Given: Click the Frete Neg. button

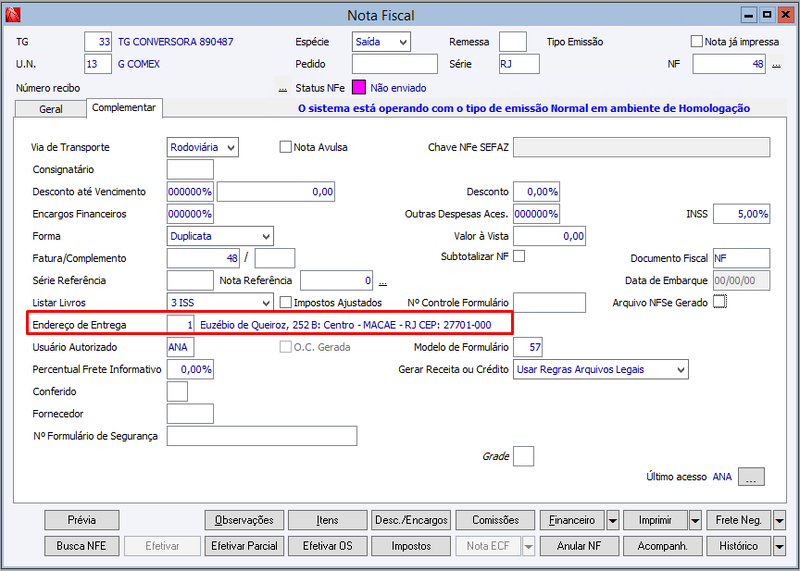Looking at the screenshot, I should 739,520.
